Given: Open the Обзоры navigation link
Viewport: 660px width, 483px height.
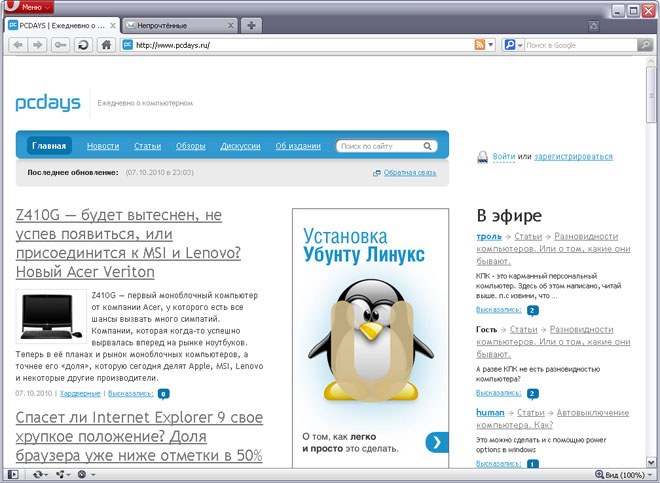Looking at the screenshot, I should click(191, 146).
